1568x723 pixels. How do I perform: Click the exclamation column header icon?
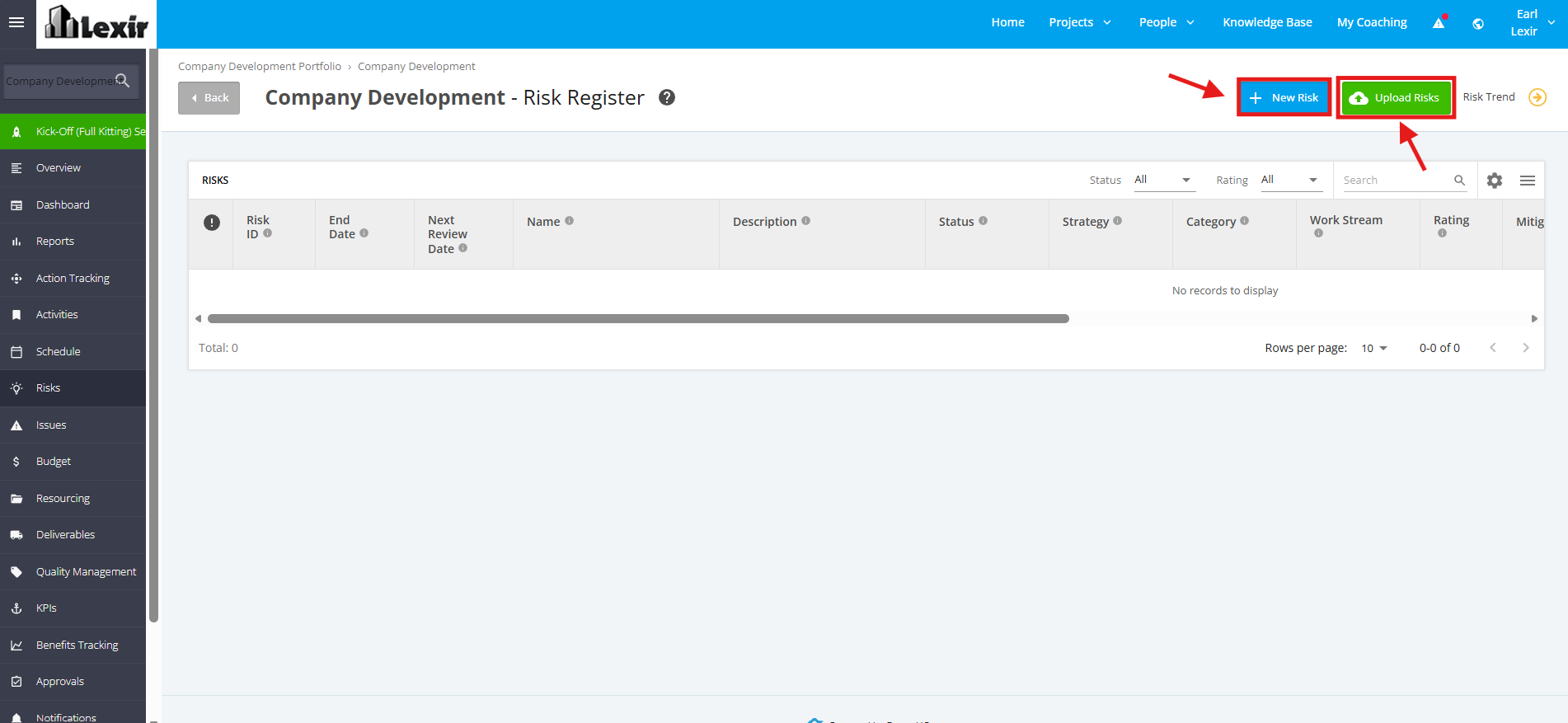point(212,223)
